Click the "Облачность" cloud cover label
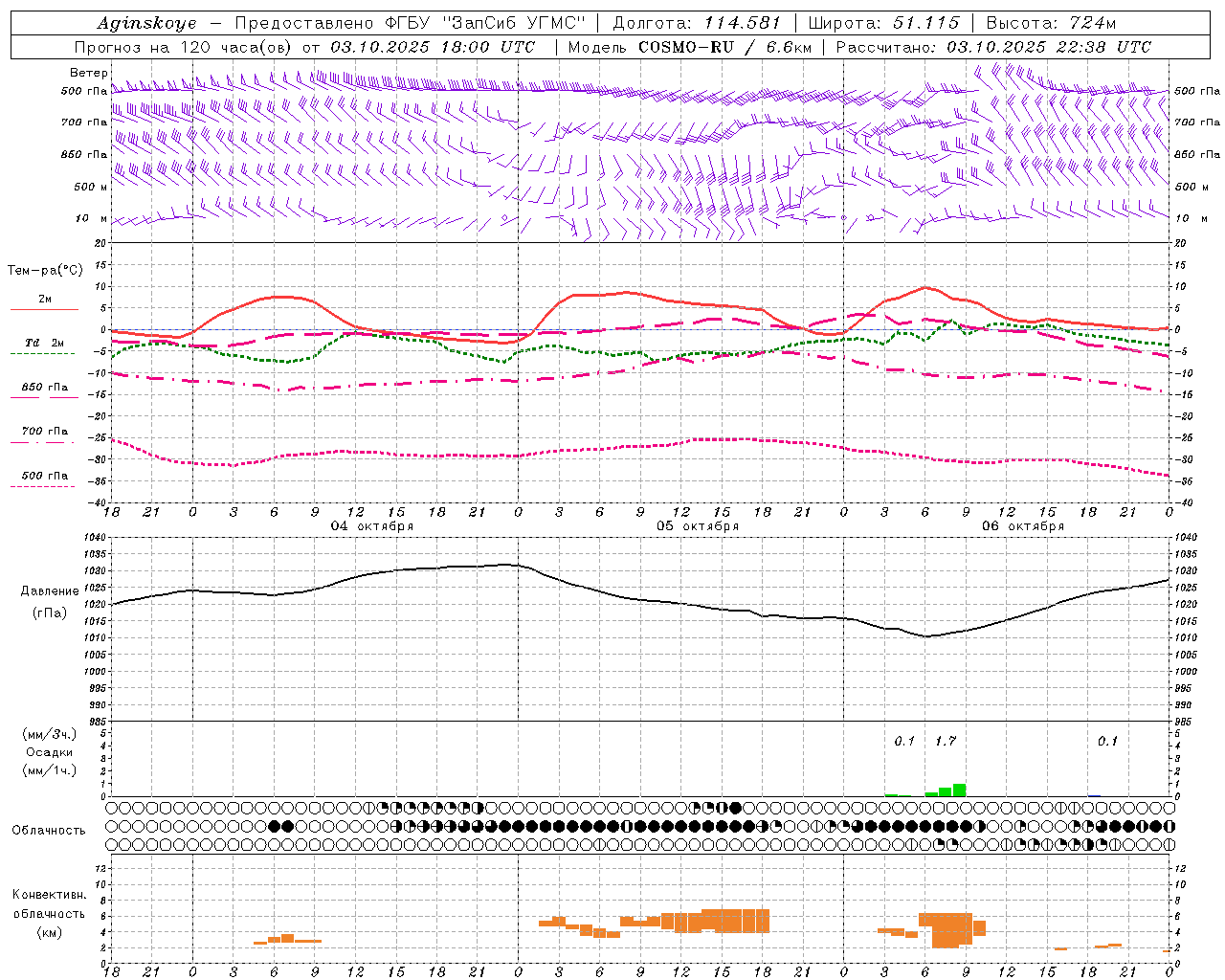Image resolution: width=1225 pixels, height=980 pixels. point(49,830)
